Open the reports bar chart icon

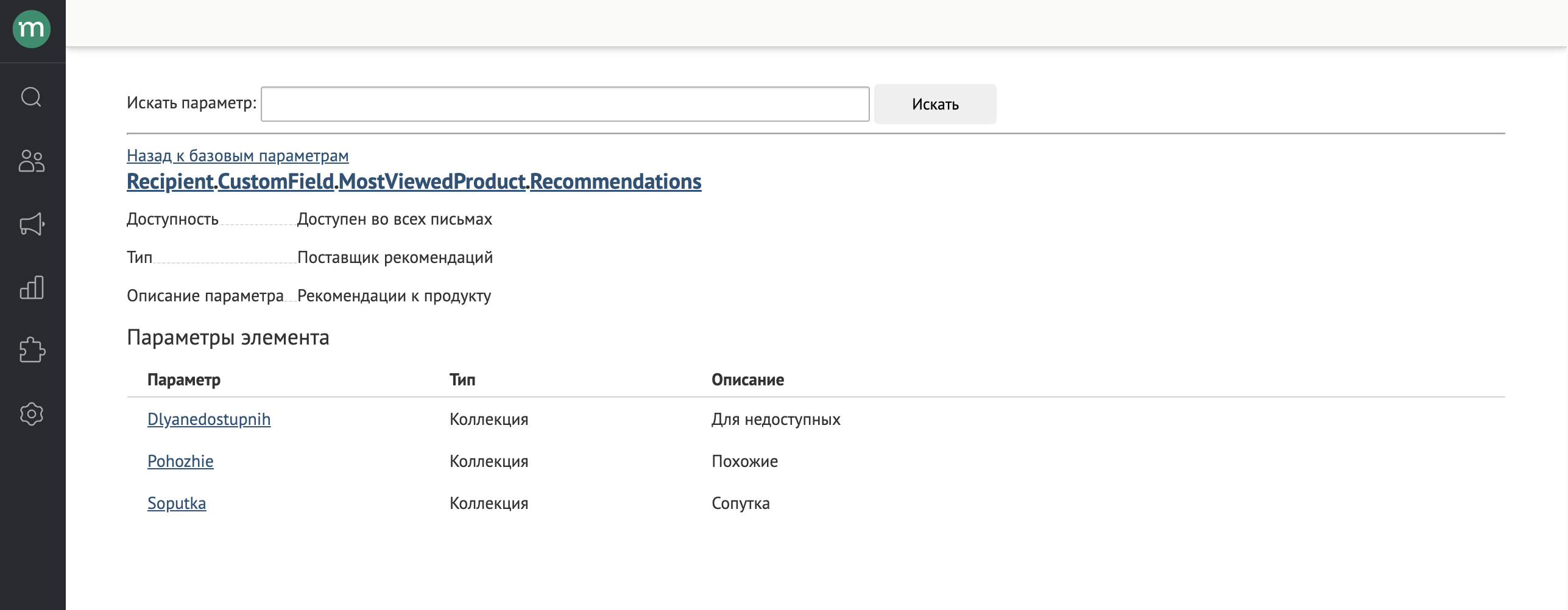coord(32,287)
